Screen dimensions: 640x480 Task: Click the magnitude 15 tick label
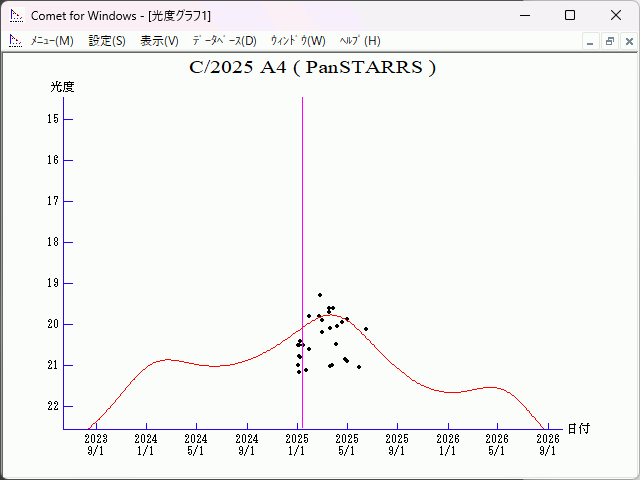53,119
